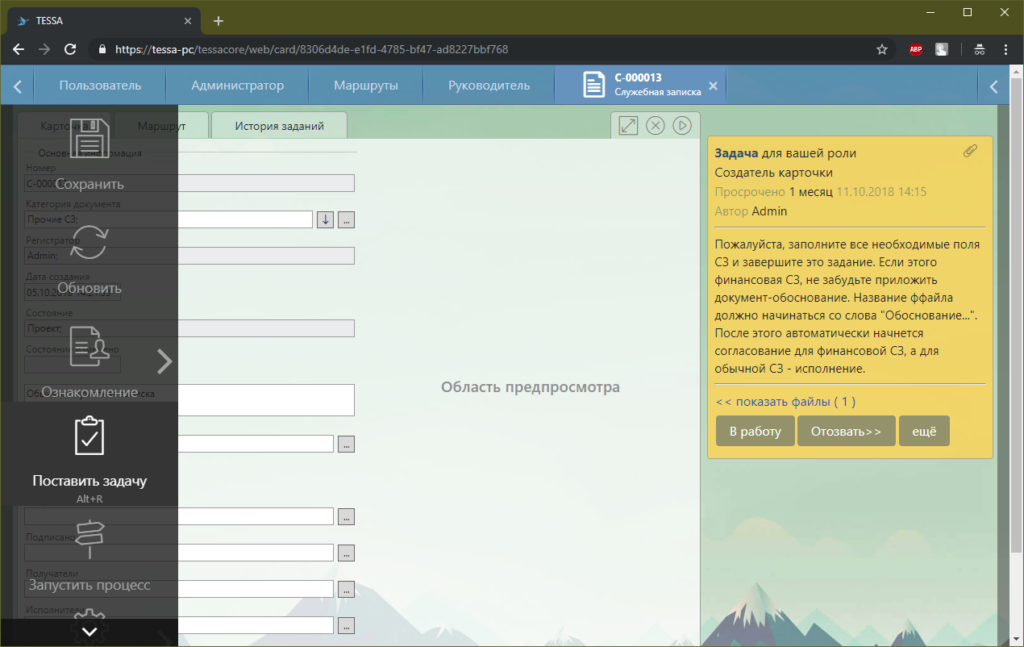Click the показать файлы (1) link
Screen dimensions: 1024x647
785,402
